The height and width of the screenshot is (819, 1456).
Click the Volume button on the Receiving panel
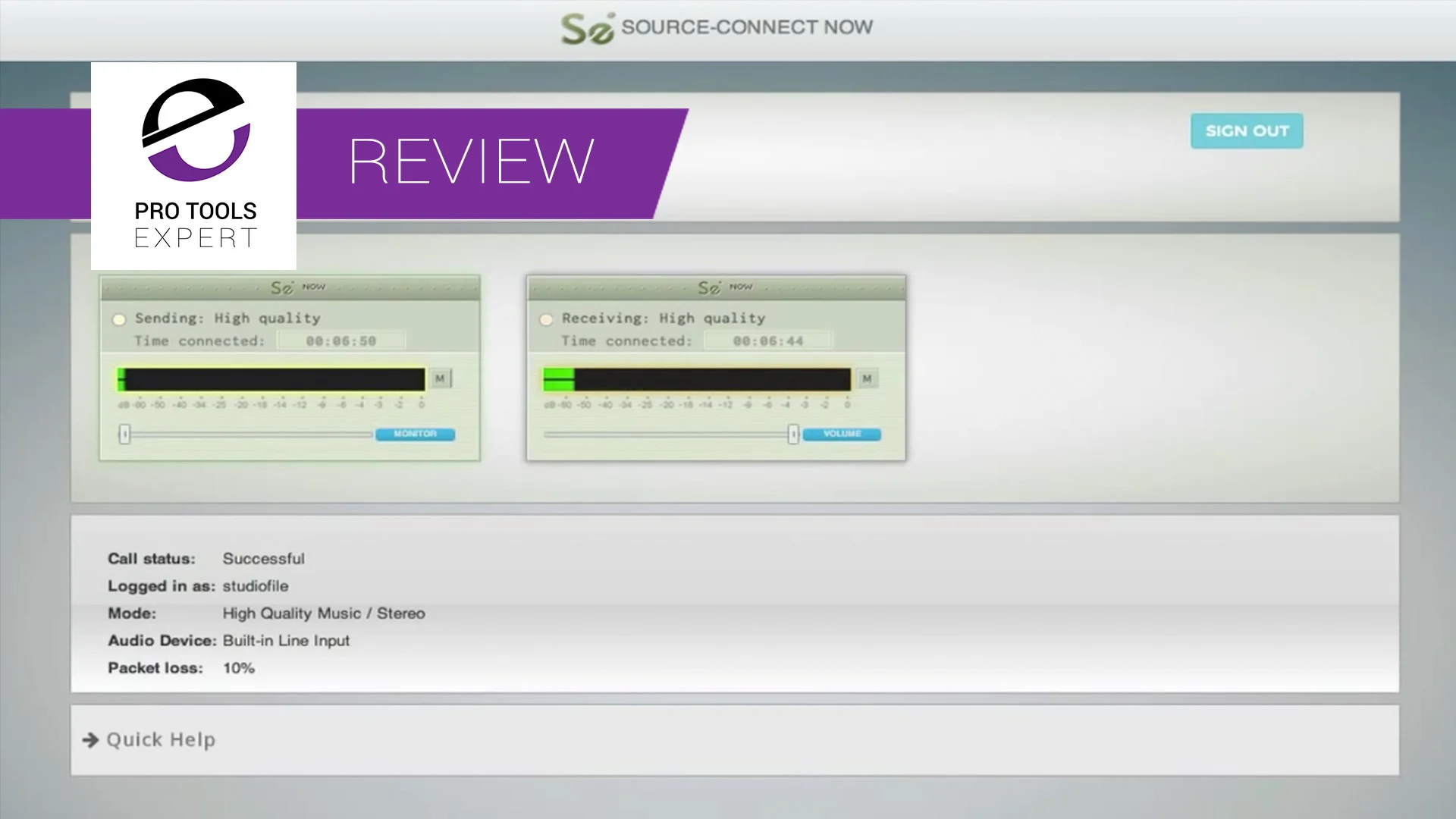click(841, 434)
